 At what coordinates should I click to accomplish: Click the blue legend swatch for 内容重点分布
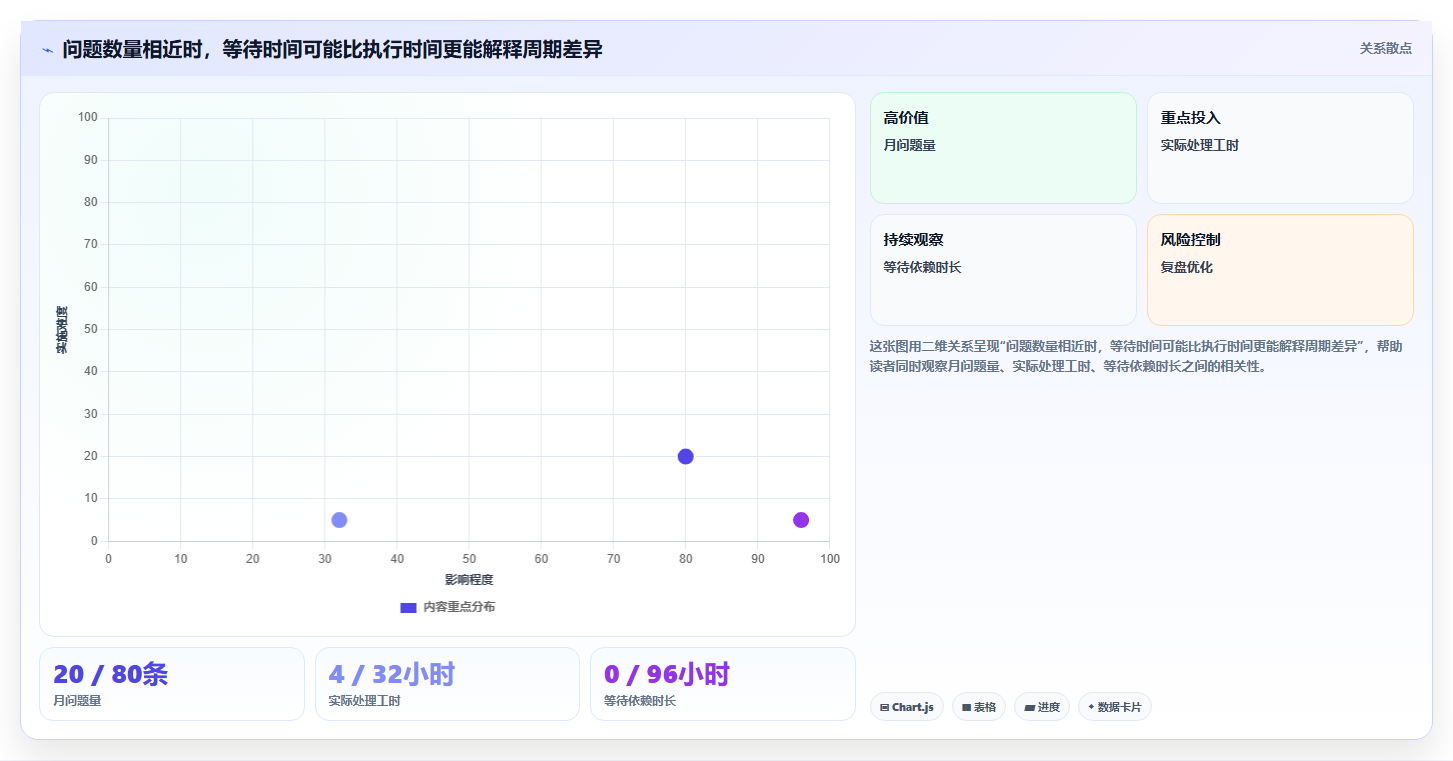(x=408, y=607)
